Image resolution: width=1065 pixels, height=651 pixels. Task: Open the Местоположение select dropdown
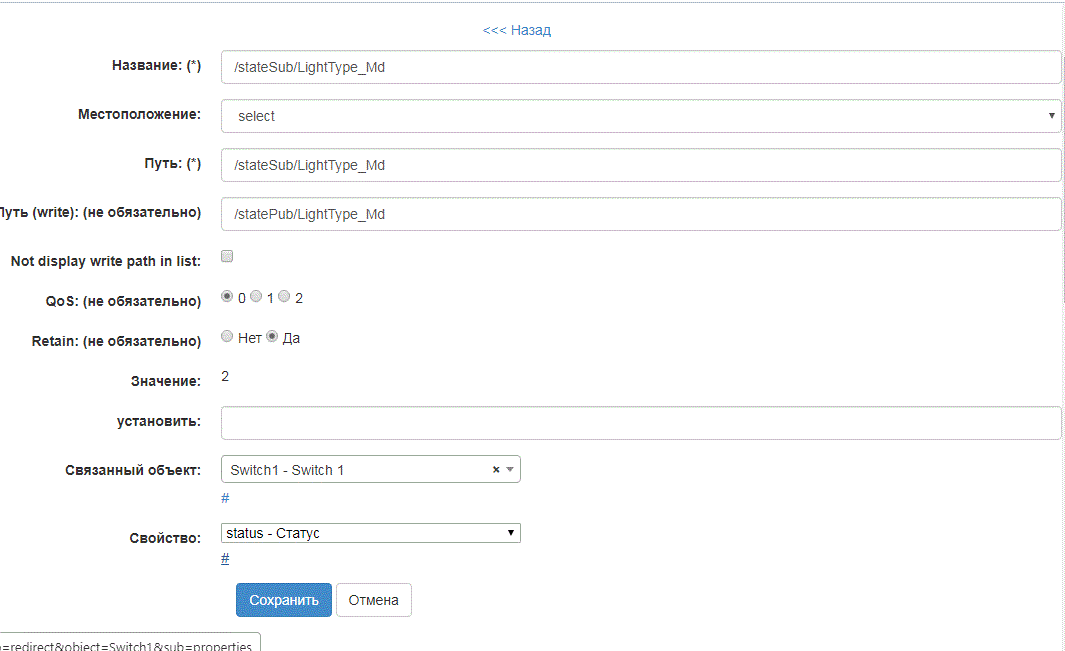(x=640, y=116)
